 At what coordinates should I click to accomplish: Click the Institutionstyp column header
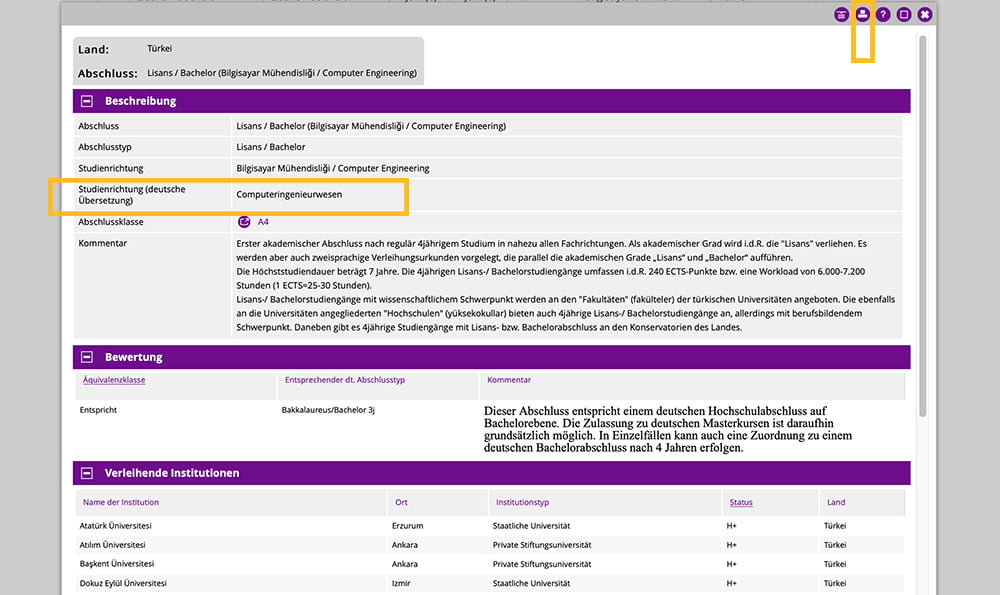(x=521, y=502)
